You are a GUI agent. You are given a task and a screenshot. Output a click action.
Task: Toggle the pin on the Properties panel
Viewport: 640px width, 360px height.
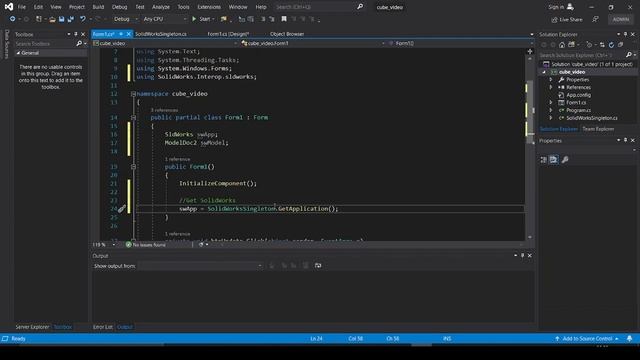625,140
